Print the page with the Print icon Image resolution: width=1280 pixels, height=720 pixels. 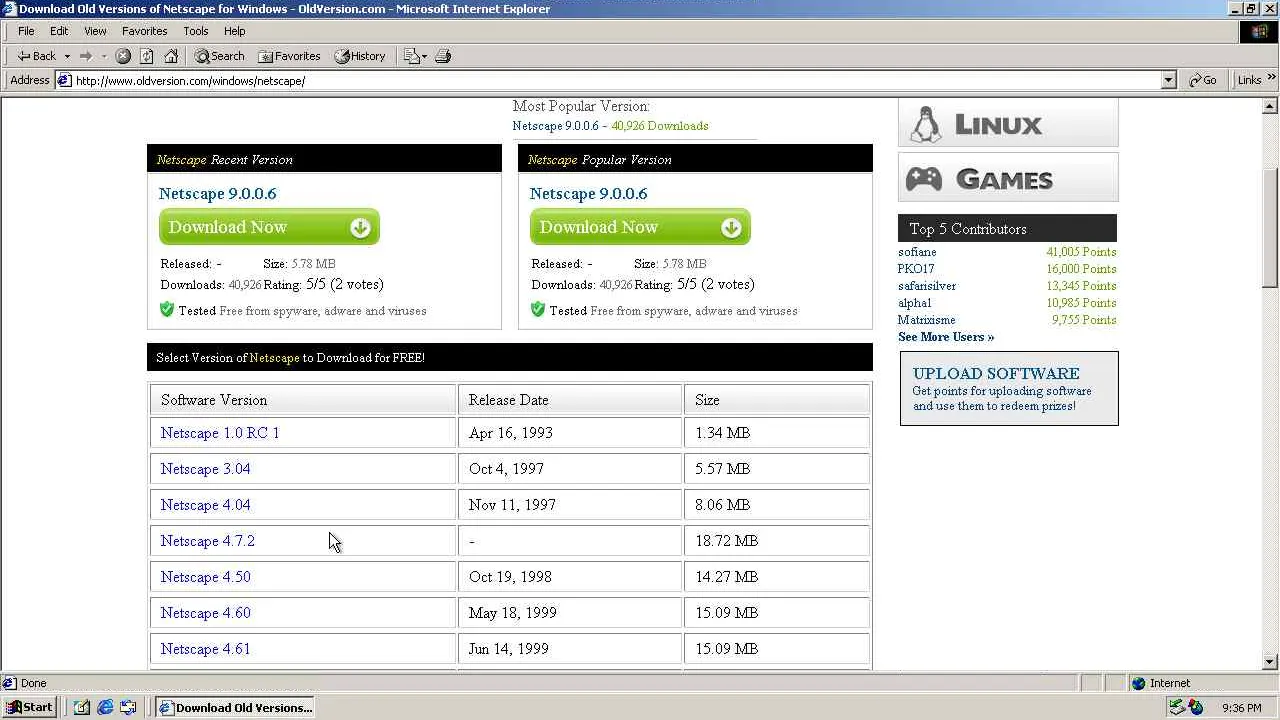point(444,56)
